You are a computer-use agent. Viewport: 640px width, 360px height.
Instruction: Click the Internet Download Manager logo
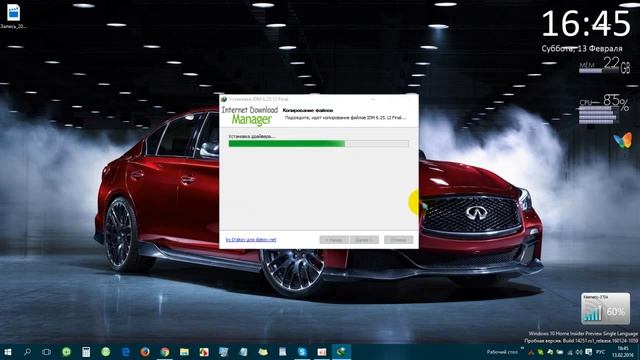[250, 116]
